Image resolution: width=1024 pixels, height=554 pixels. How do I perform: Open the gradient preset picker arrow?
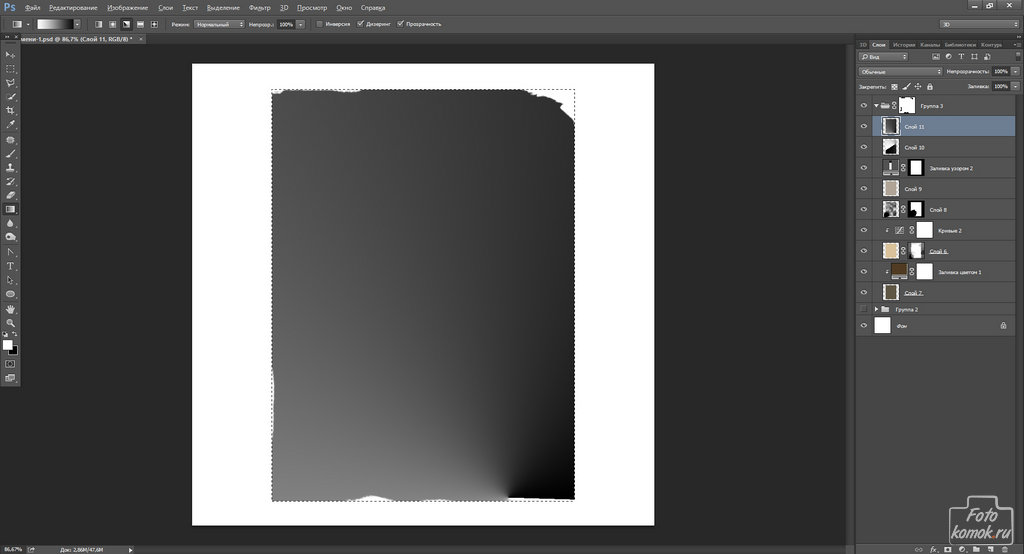pyautogui.click(x=82, y=23)
